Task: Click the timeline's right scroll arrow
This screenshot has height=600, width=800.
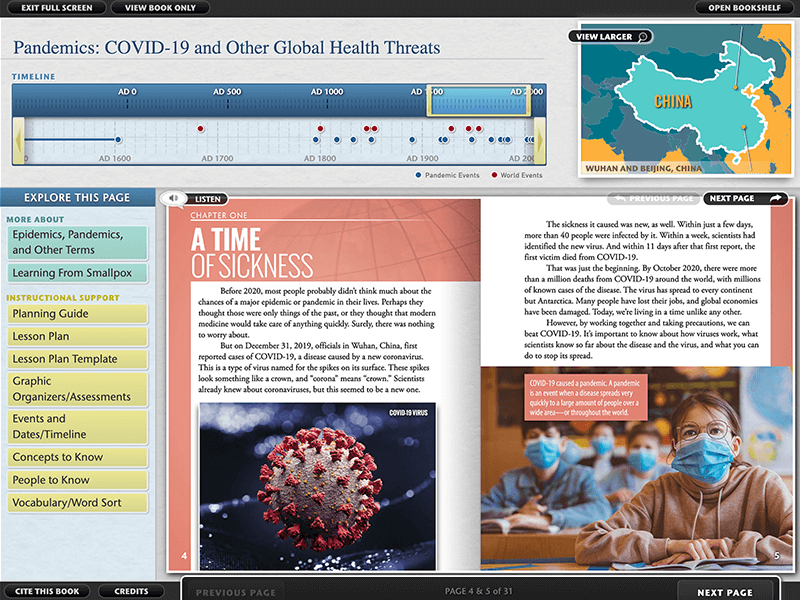Action: [540, 141]
